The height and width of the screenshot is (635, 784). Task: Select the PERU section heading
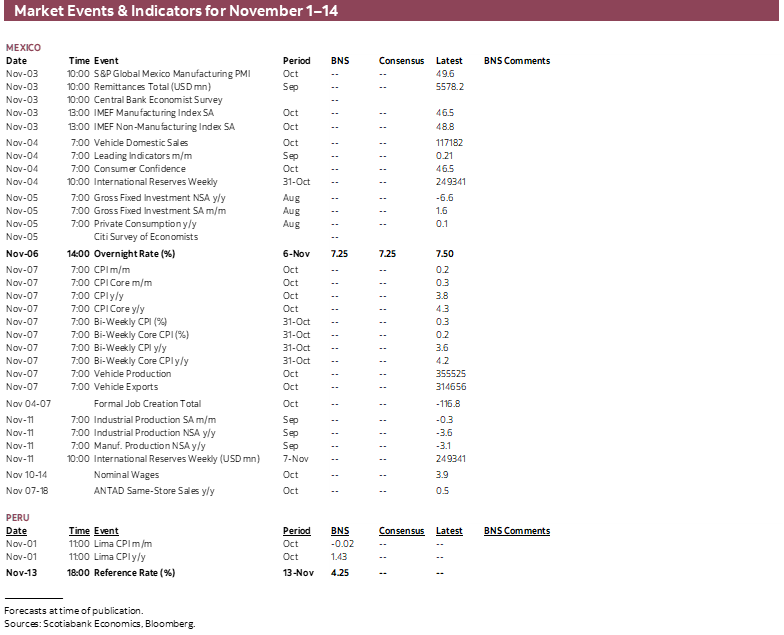(x=18, y=518)
